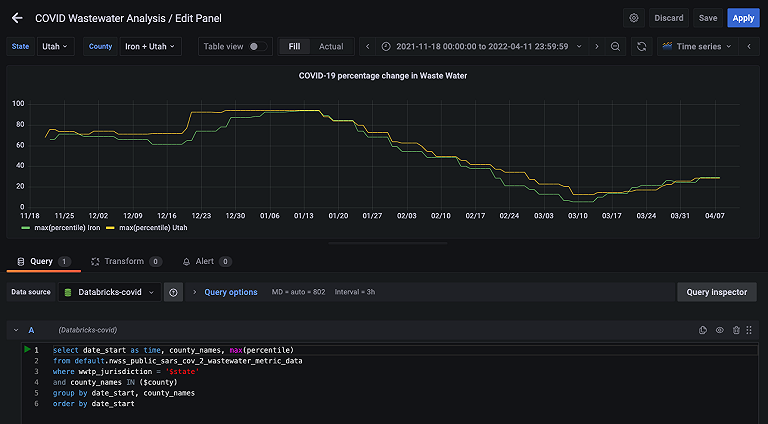The width and height of the screenshot is (768, 424).
Task: Open the State dropdown showing Utah
Action: coord(56,47)
